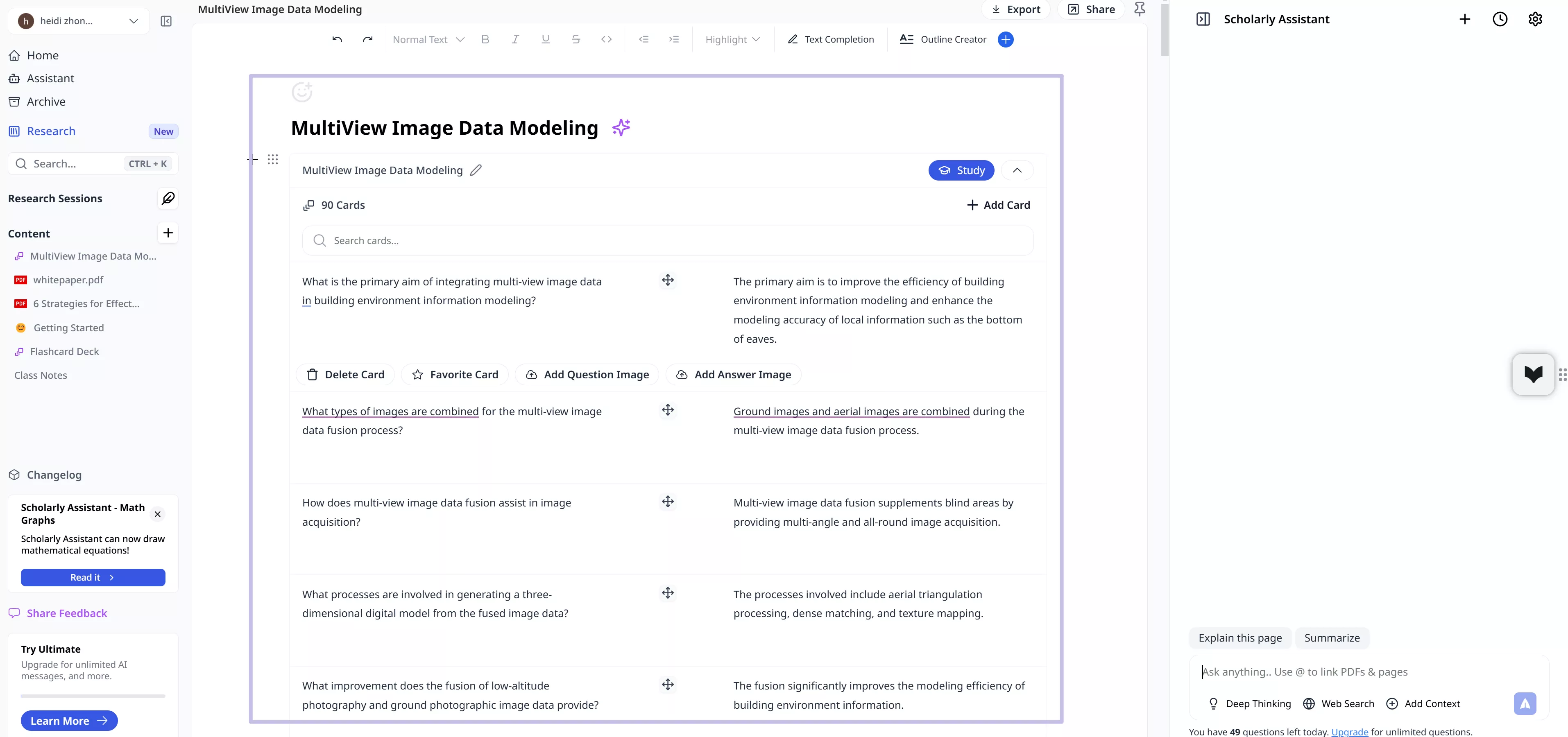This screenshot has width=1568, height=737.
Task: Toggle Web Search option
Action: point(1339,703)
